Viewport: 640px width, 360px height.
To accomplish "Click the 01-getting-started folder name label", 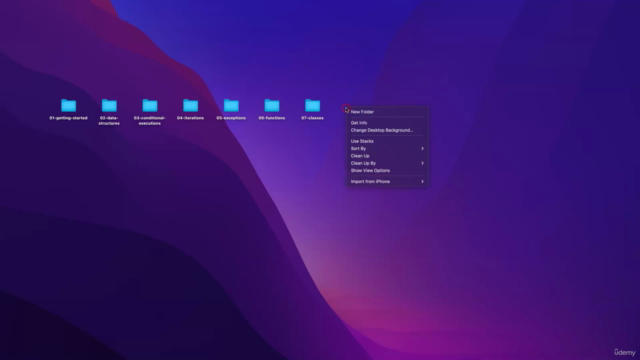I will (69, 118).
